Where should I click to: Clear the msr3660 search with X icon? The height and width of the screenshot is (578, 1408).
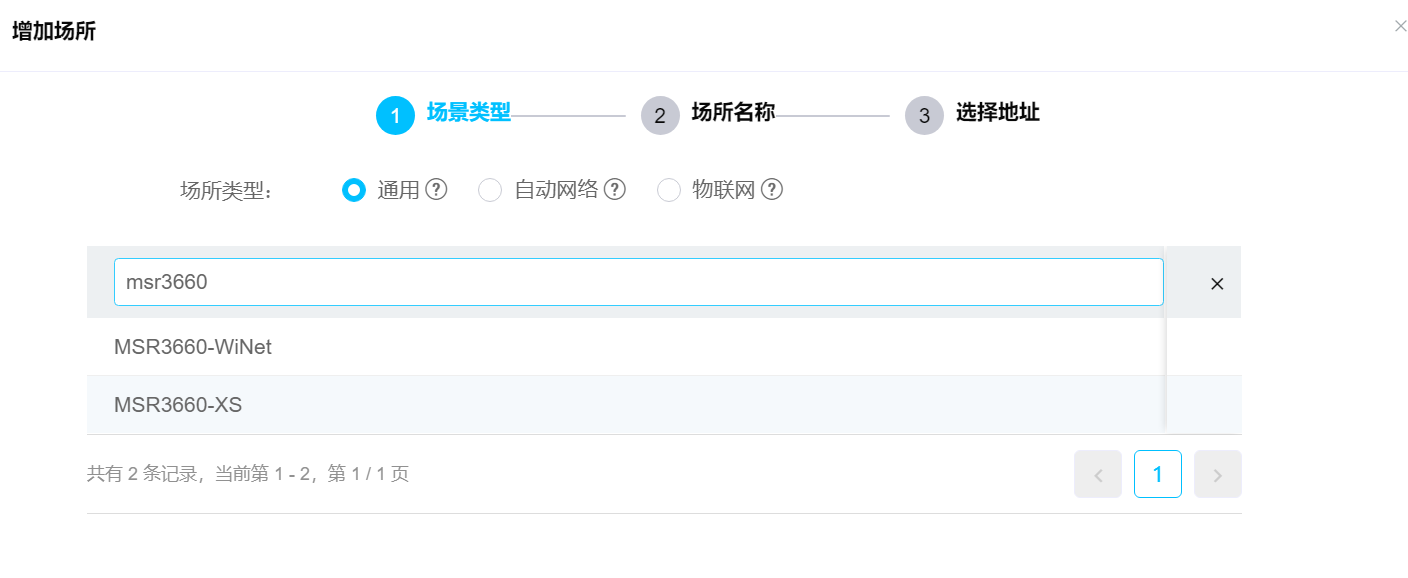point(1217,283)
